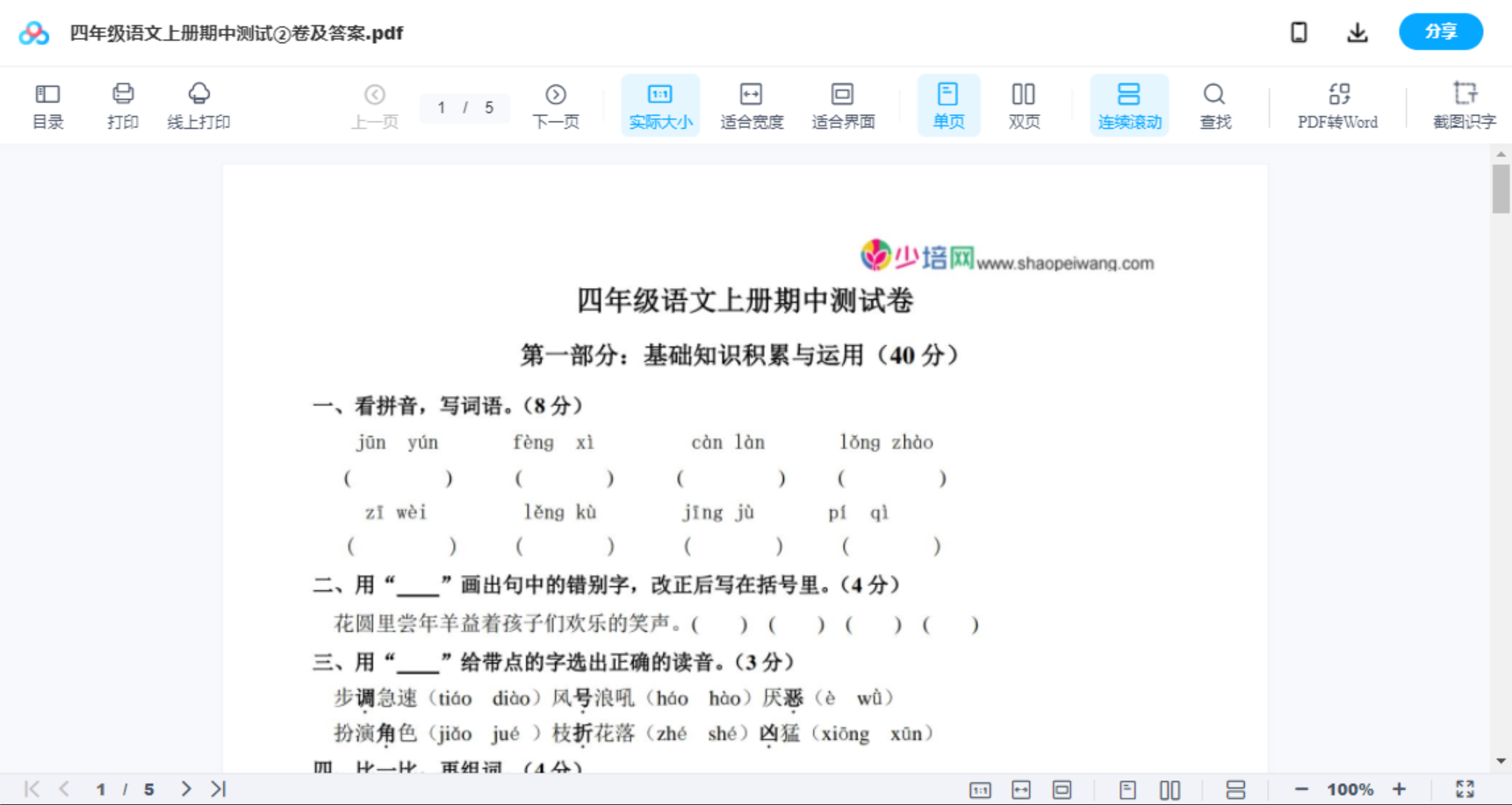Viewport: 1512px width, 805px height.
Task: Advance with the 下一页 next page control
Action: pyautogui.click(x=555, y=104)
